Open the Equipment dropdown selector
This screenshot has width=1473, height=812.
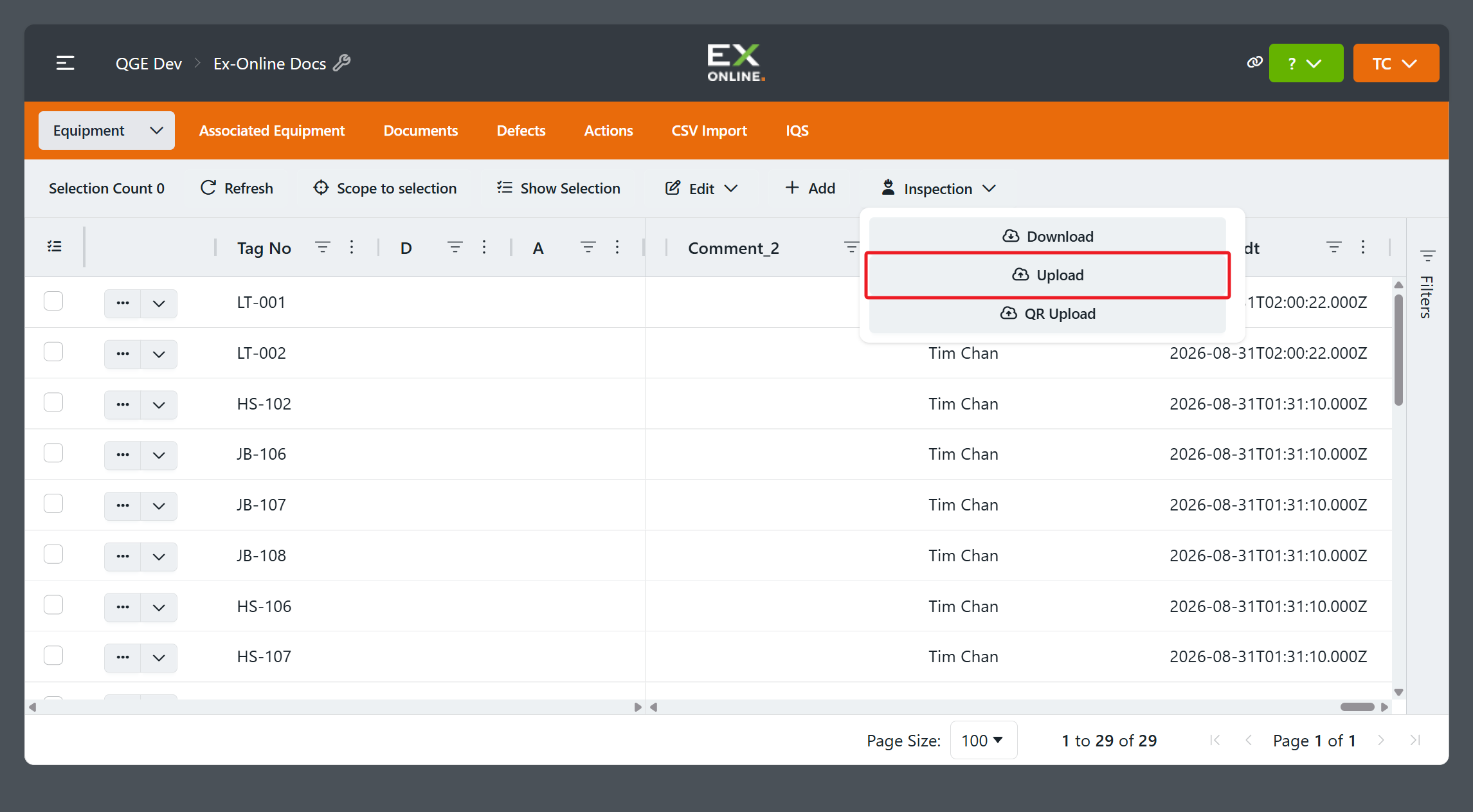coord(107,131)
